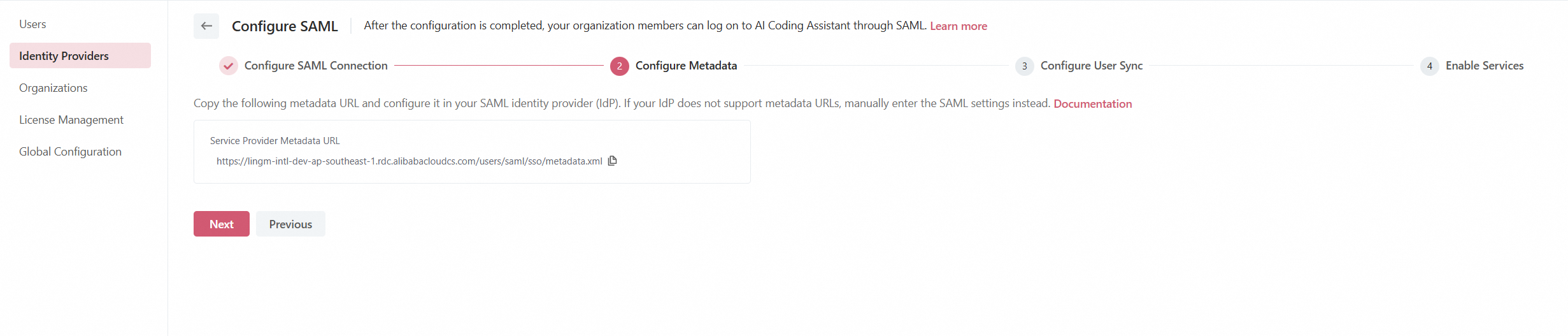
Task: Click the step 3 circle icon
Action: point(1024,66)
